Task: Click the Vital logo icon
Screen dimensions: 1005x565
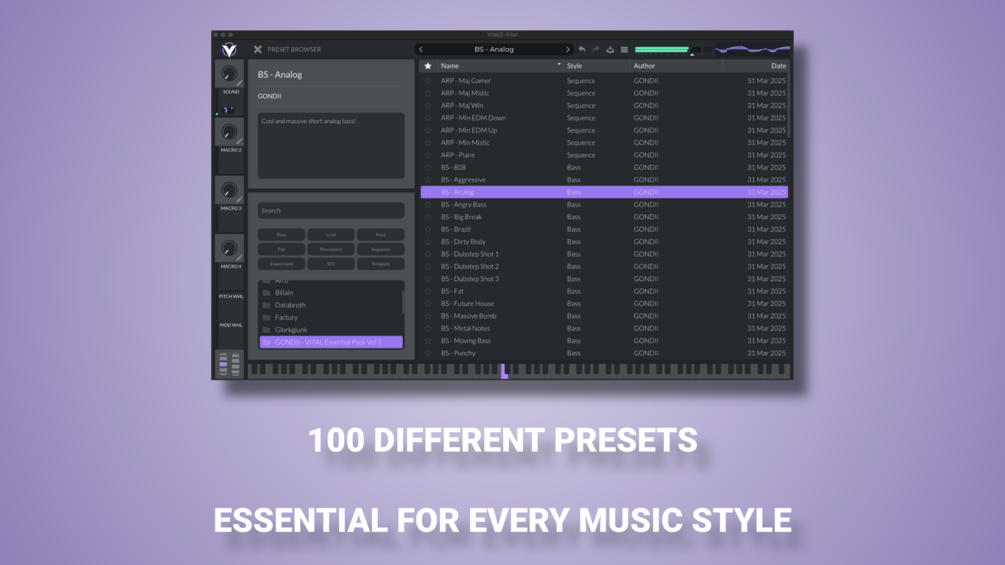Action: point(229,49)
